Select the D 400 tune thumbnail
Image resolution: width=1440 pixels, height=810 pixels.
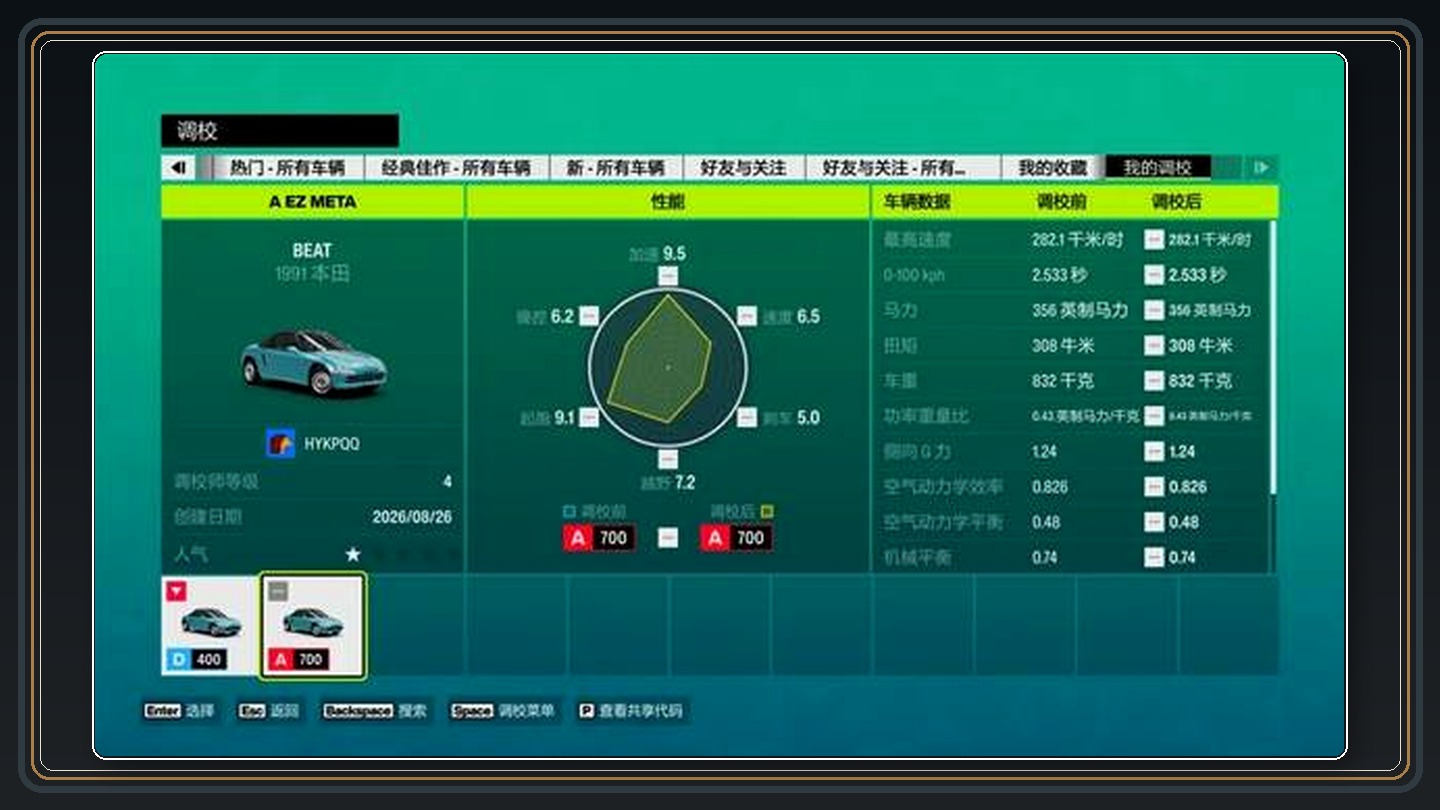(x=209, y=625)
